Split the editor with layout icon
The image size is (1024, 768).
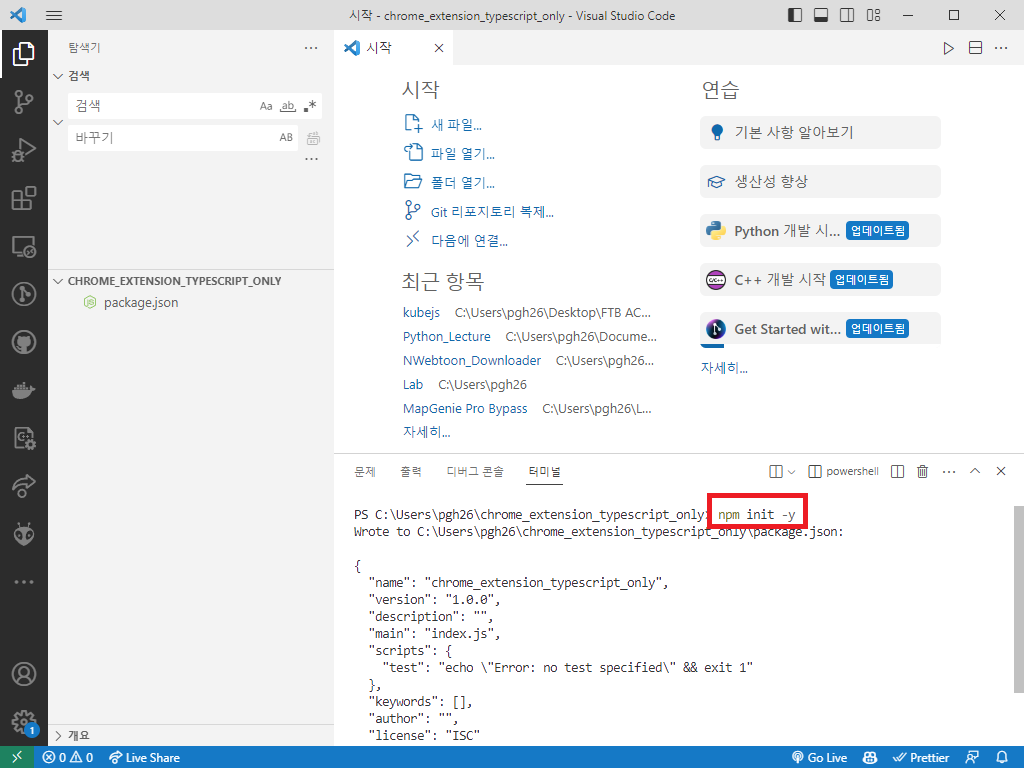pyautogui.click(x=975, y=48)
